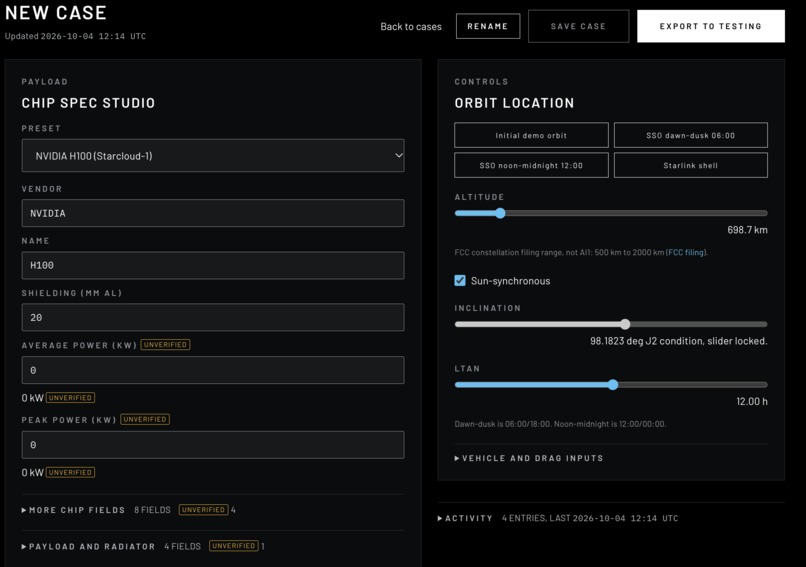Click the ORBIT LOCATION heading
The width and height of the screenshot is (806, 567).
[514, 103]
